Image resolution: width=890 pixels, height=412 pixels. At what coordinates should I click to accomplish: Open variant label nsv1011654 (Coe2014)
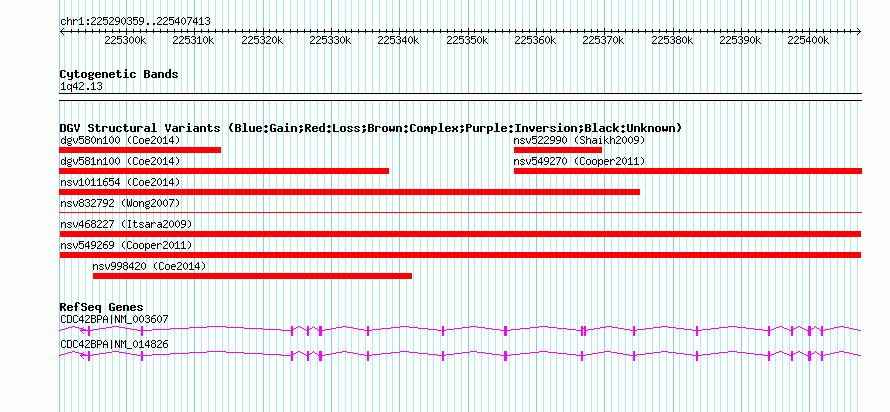(x=120, y=182)
